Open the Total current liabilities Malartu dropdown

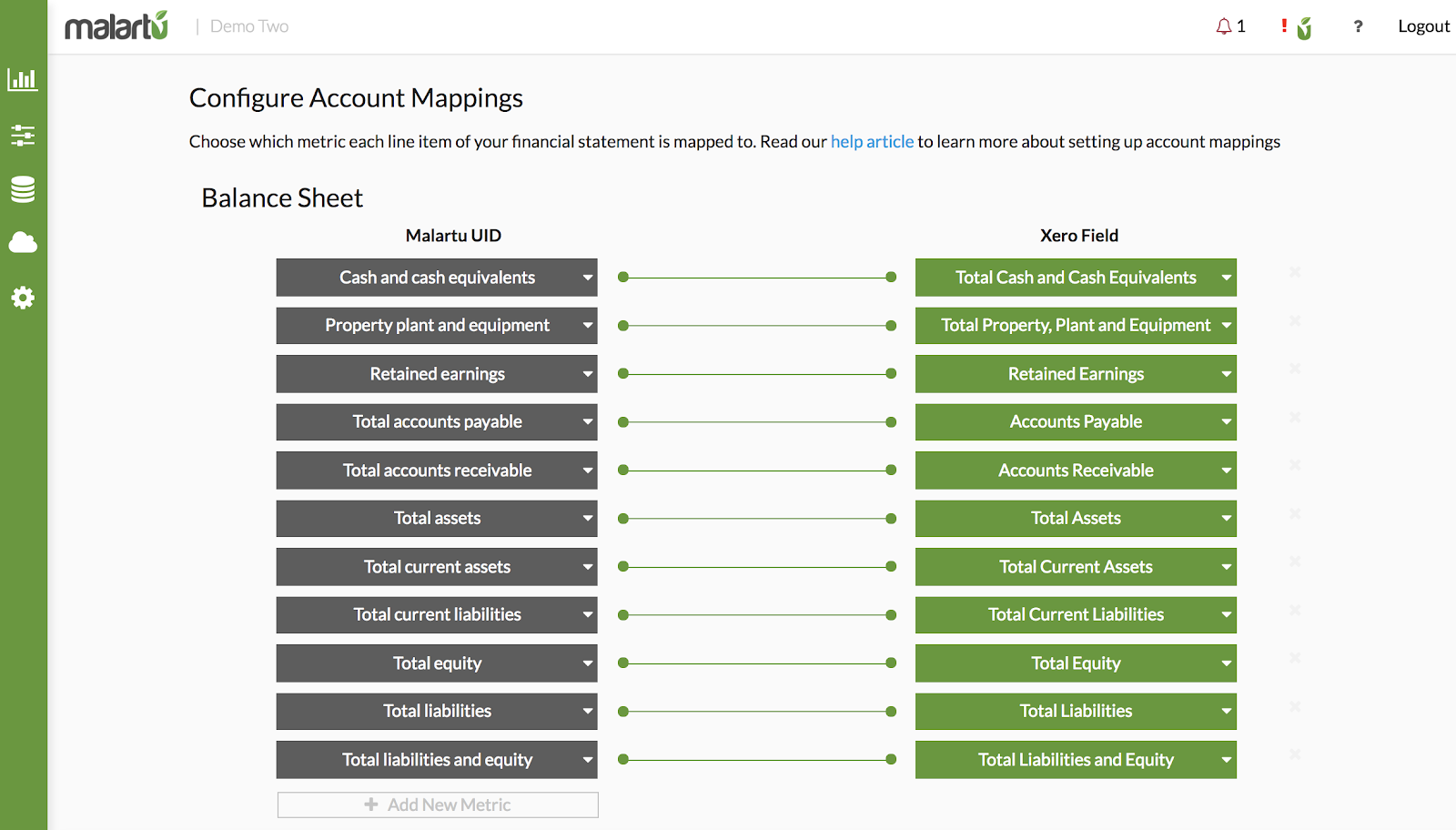point(437,615)
